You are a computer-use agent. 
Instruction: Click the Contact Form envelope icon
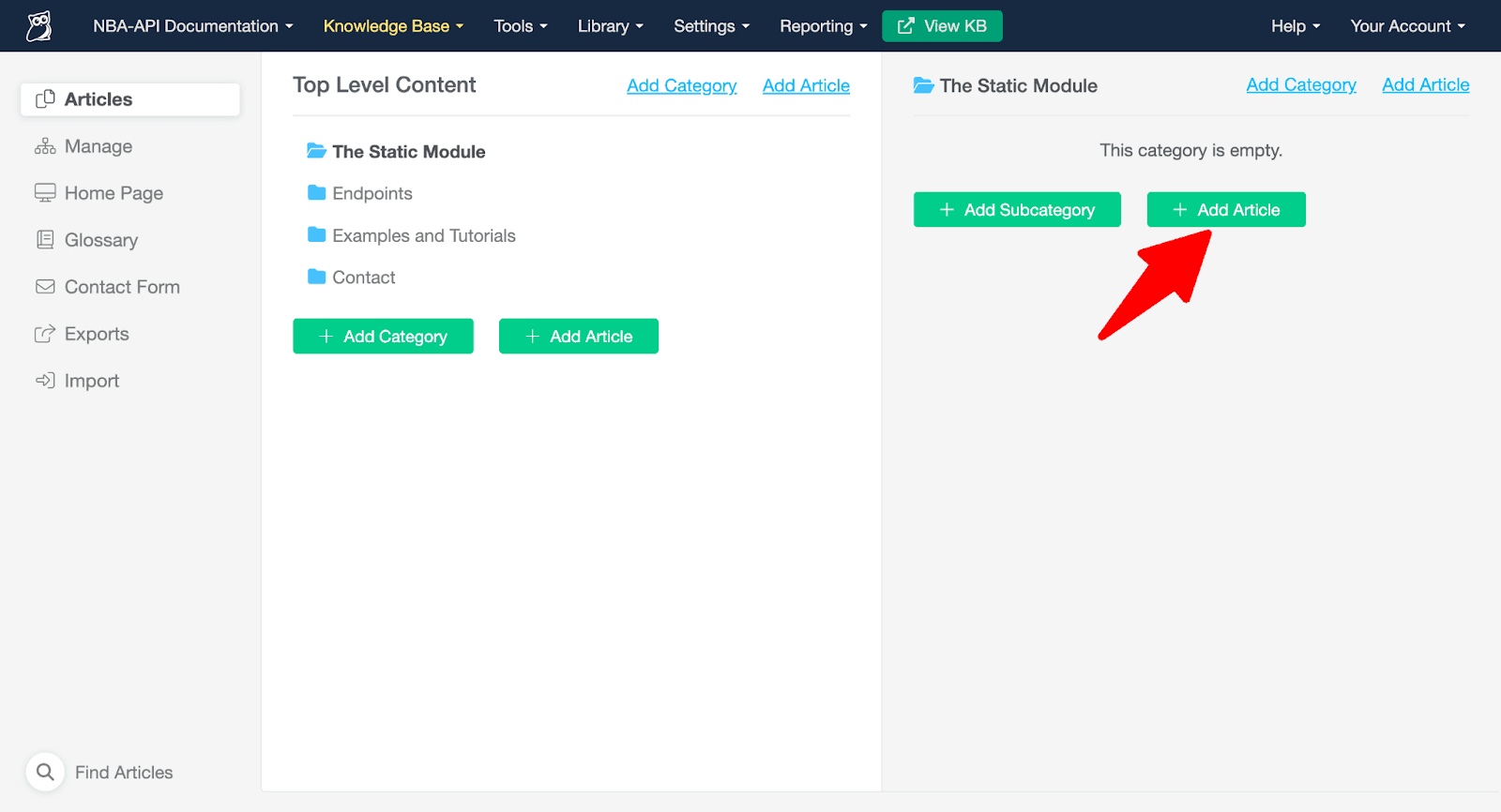point(45,287)
